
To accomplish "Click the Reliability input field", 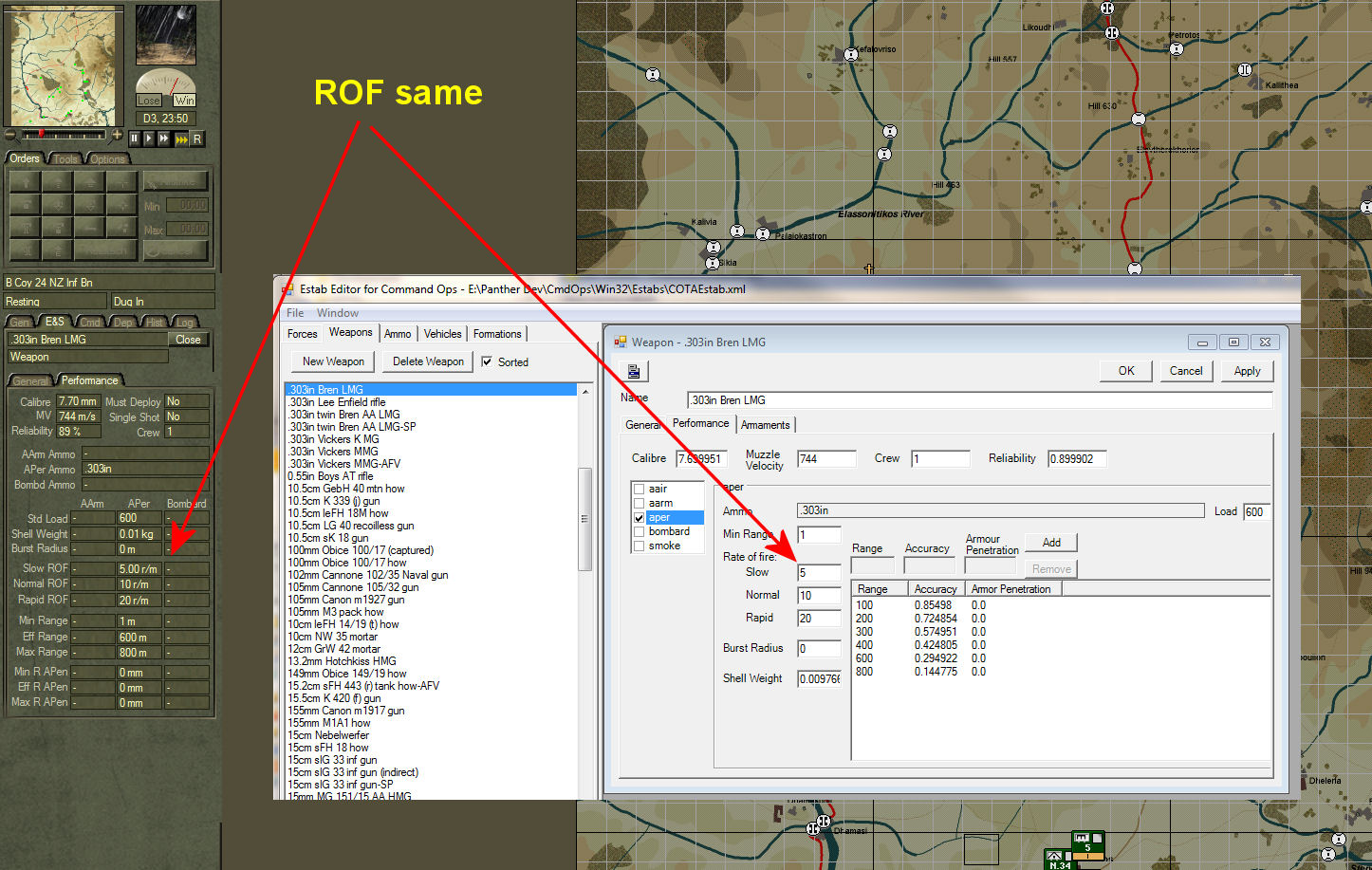I will (1077, 459).
